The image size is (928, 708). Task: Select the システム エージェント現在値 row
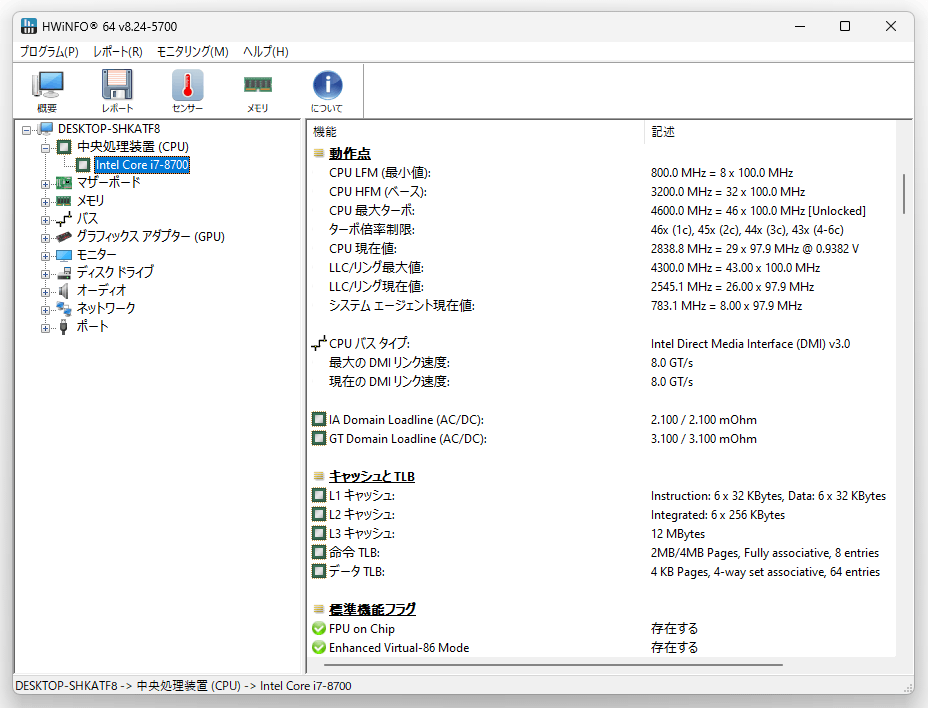pyautogui.click(x=601, y=305)
